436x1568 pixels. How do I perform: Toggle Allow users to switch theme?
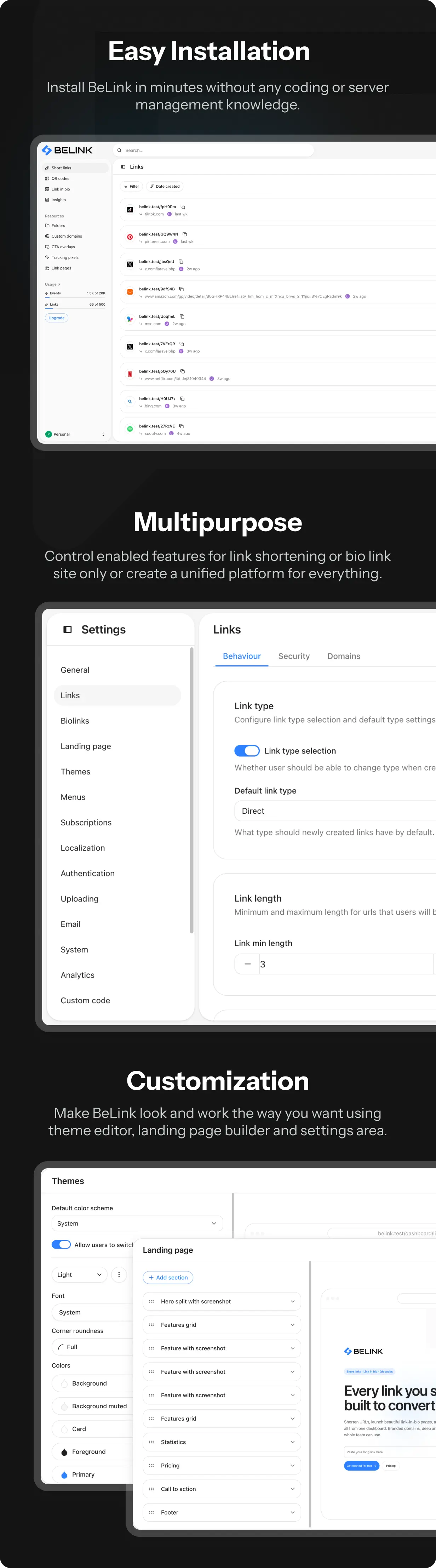tap(61, 1245)
